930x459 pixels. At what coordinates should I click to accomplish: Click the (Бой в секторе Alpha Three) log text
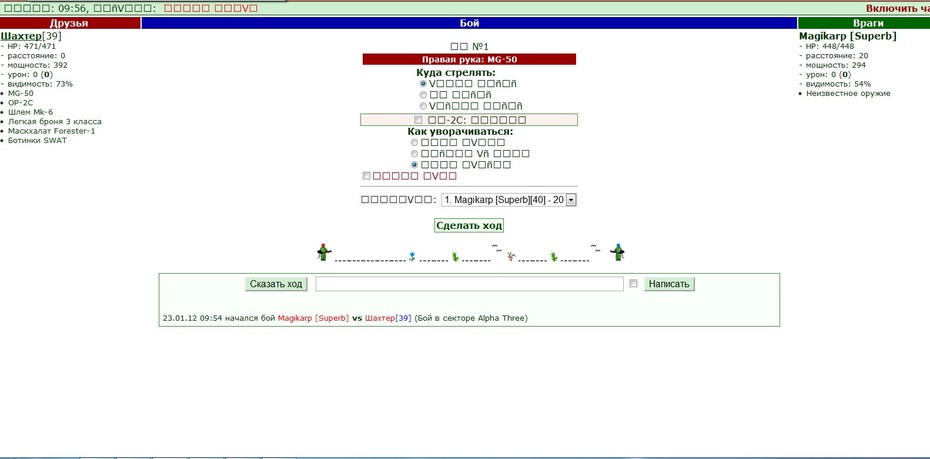(x=471, y=318)
